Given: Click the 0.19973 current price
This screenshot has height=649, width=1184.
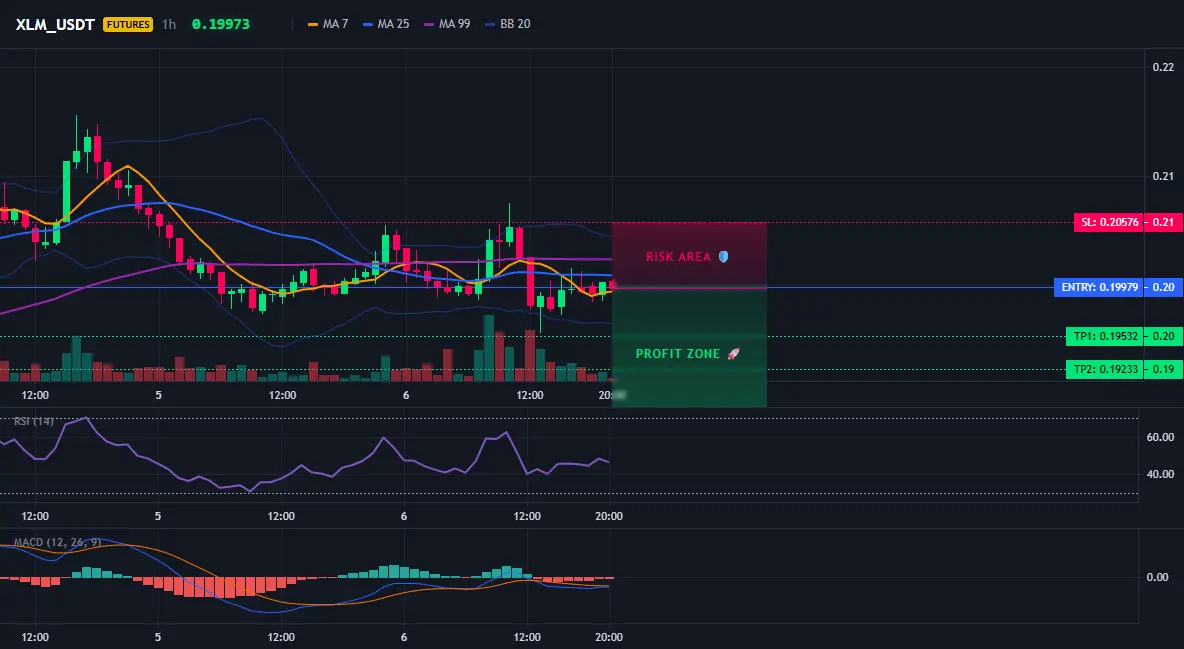Looking at the screenshot, I should (220, 24).
